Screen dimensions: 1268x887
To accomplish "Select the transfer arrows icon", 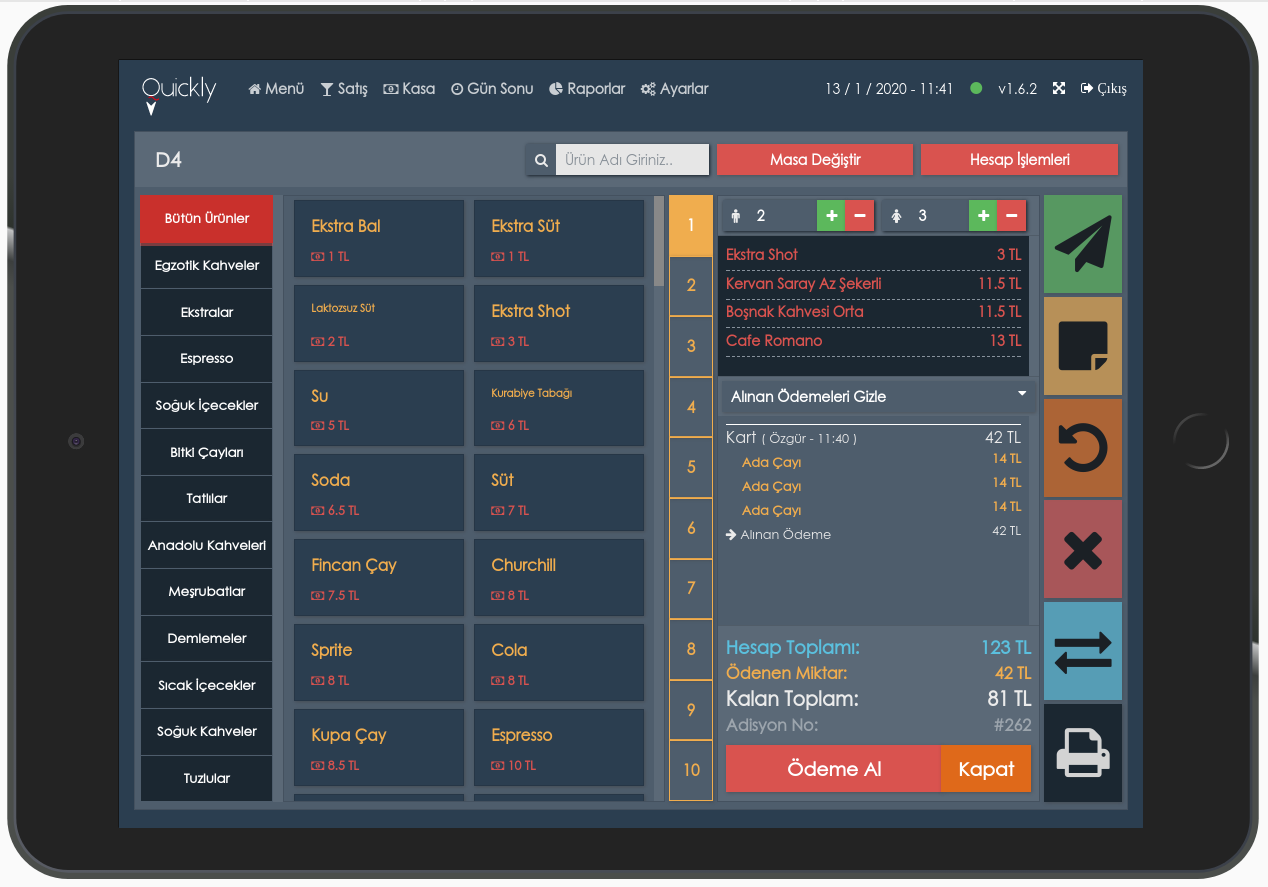I will (1083, 650).
